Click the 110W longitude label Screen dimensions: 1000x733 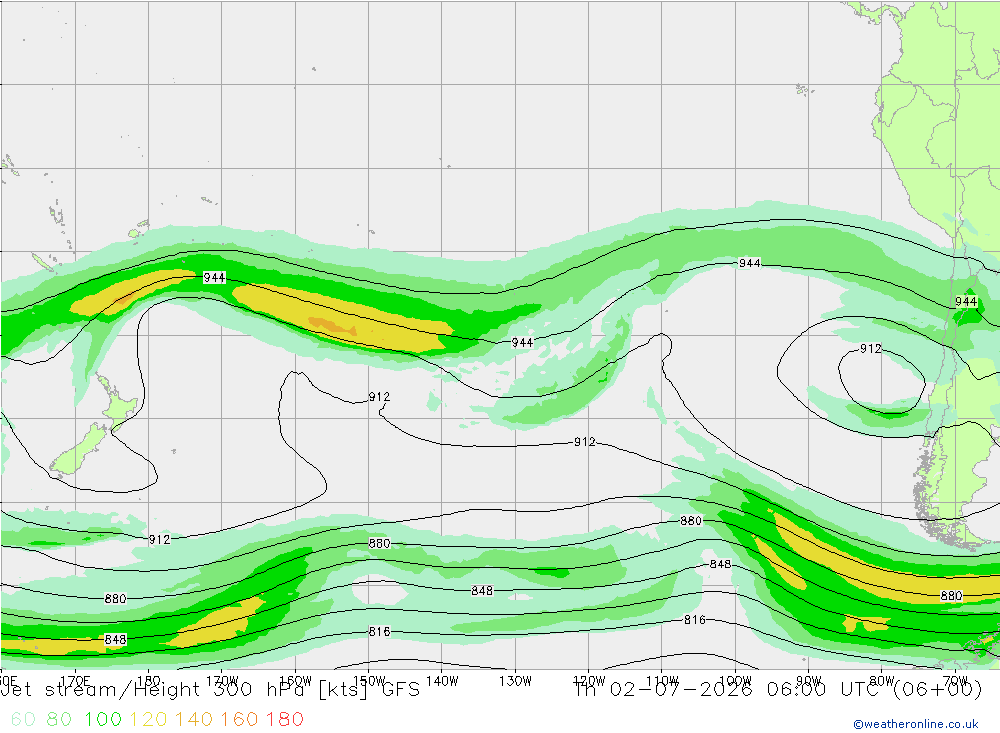tap(662, 681)
